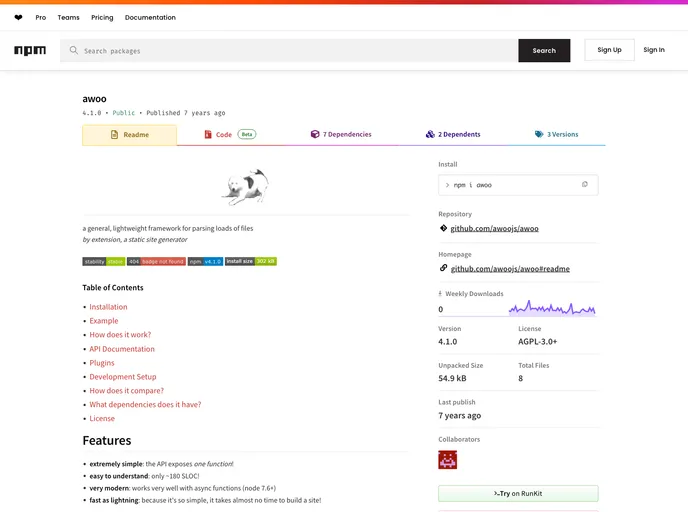Open Pricing in the top menu

click(102, 18)
